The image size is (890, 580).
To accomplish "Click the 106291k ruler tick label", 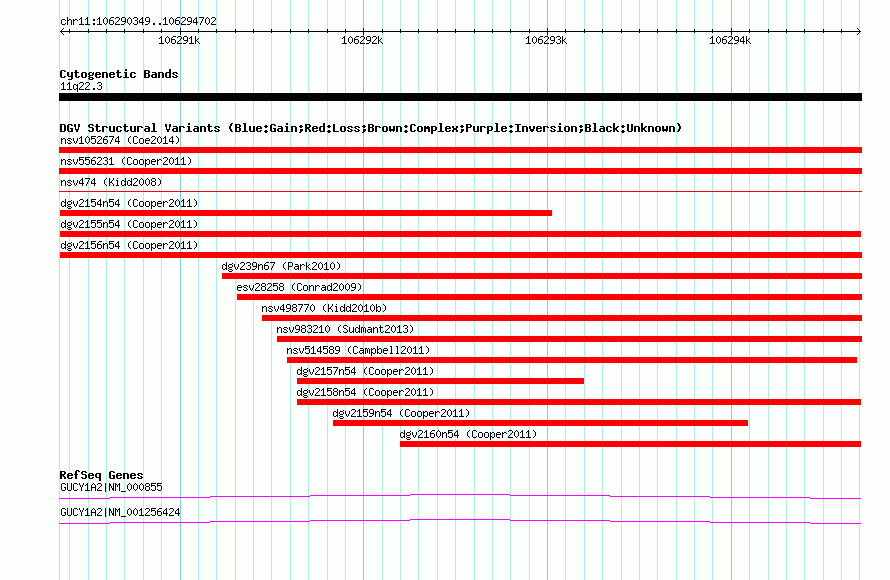I will (x=179, y=40).
